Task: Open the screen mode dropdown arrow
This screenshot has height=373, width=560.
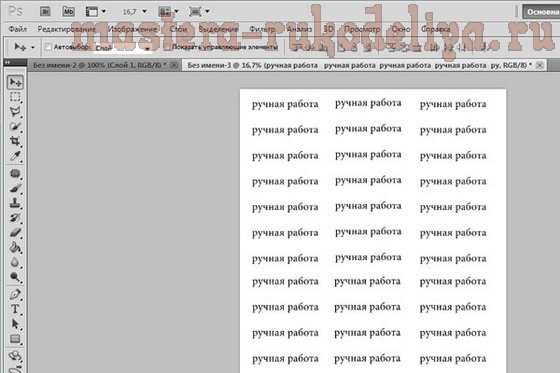Action: point(207,12)
